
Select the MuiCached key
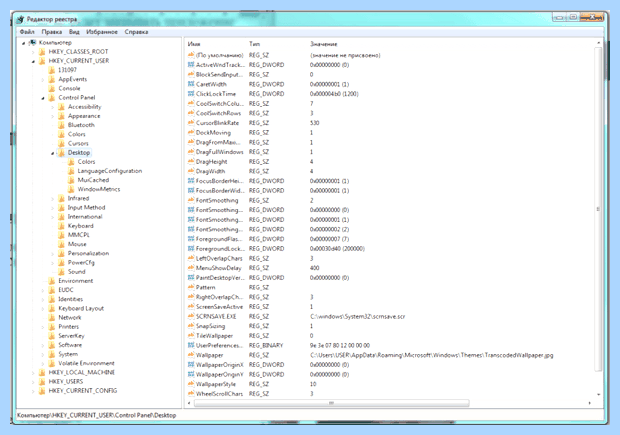(x=93, y=180)
